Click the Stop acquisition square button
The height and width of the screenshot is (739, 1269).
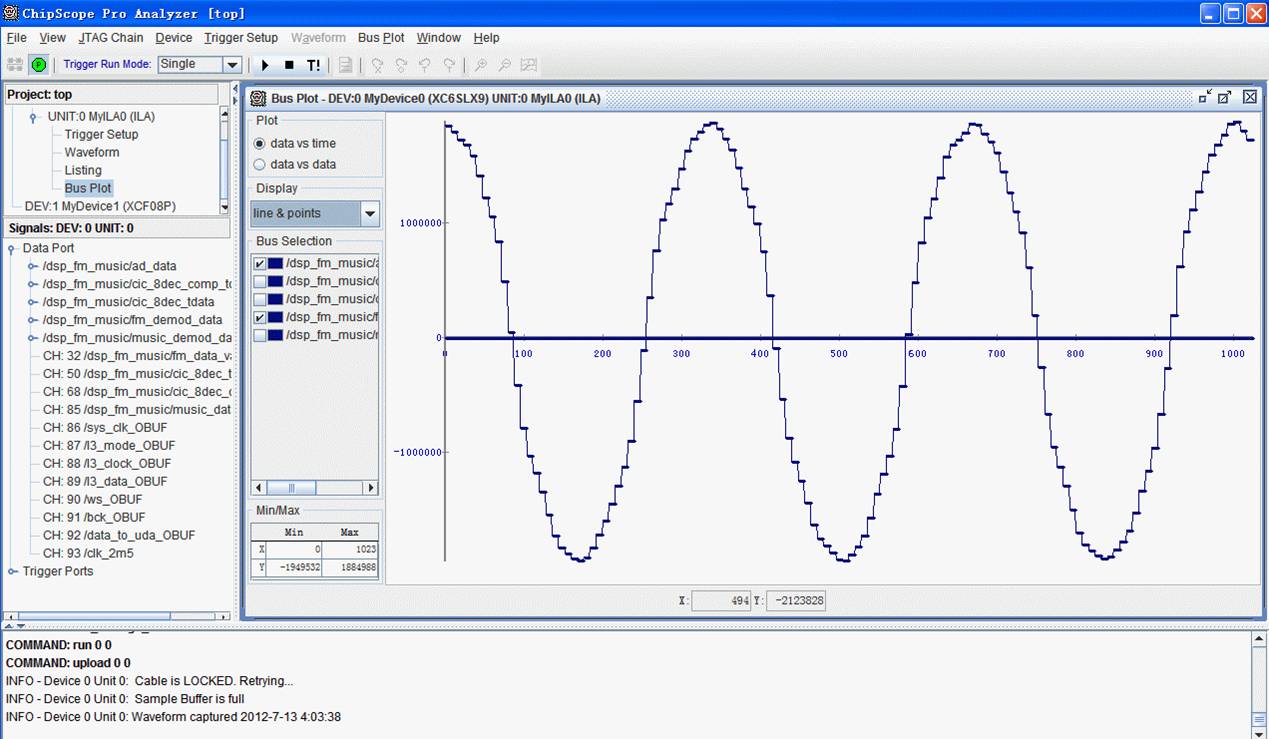click(x=289, y=65)
